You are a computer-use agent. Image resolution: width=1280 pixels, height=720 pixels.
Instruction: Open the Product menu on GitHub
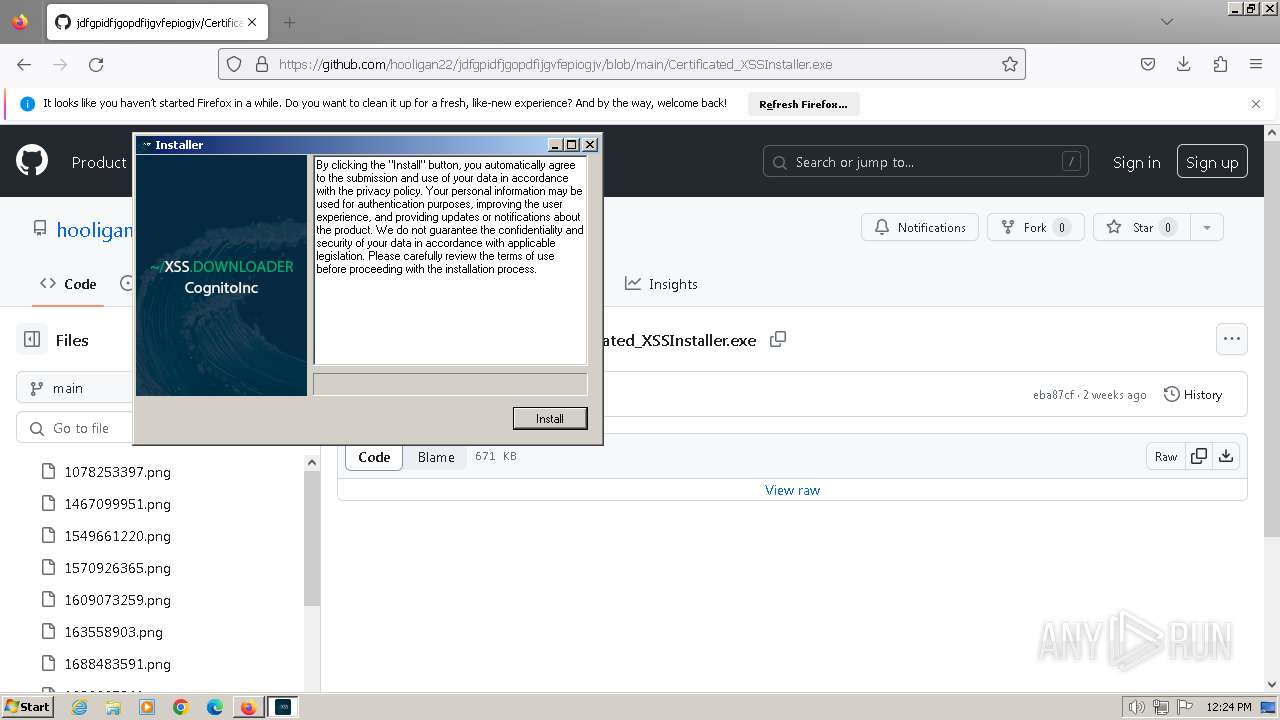99,162
